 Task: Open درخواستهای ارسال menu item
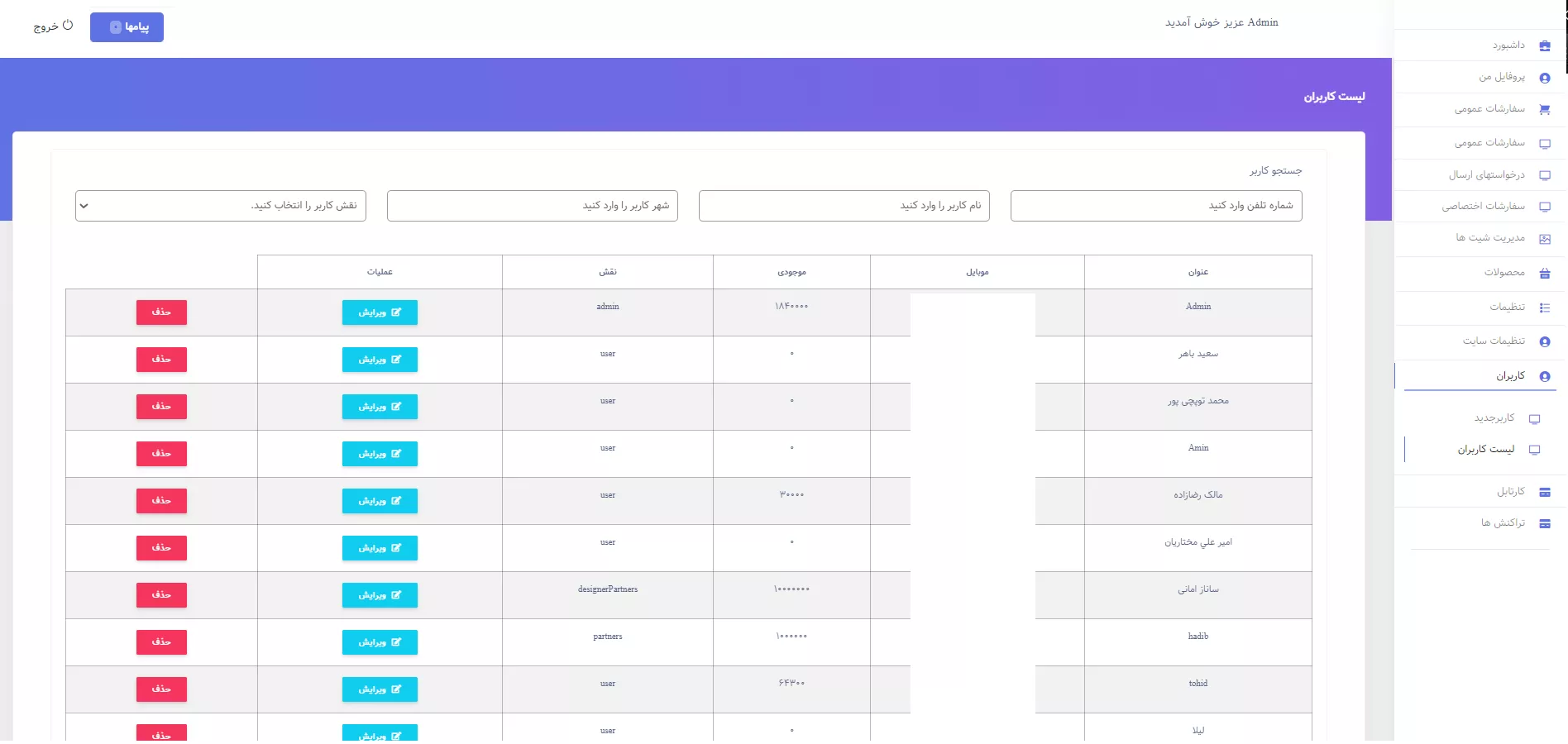pos(1486,175)
